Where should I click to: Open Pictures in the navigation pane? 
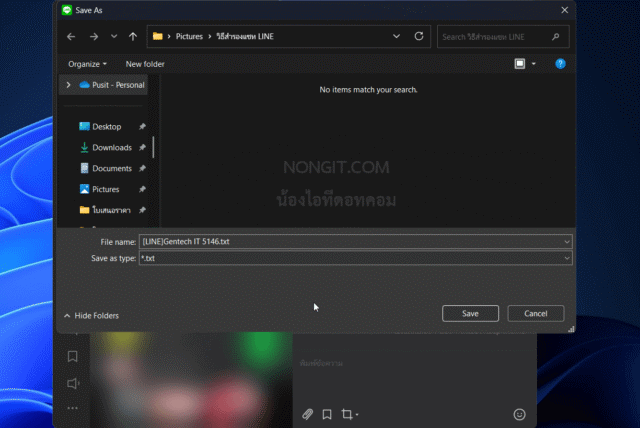pos(99,189)
